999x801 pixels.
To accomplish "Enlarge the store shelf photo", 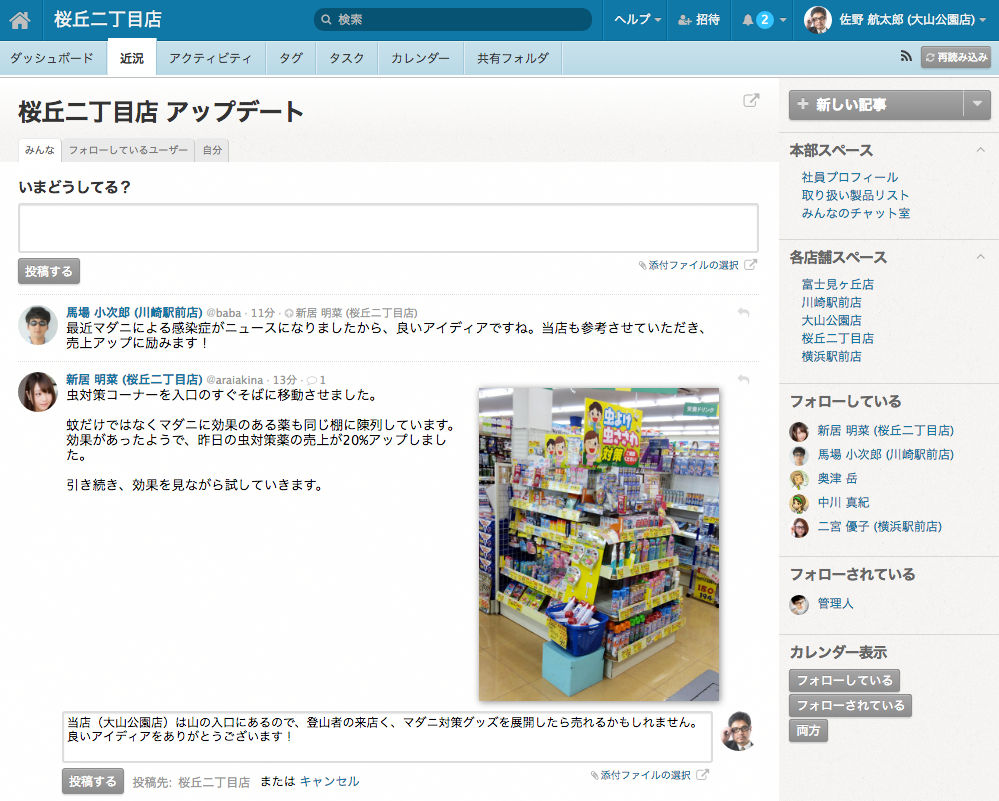I will [598, 544].
